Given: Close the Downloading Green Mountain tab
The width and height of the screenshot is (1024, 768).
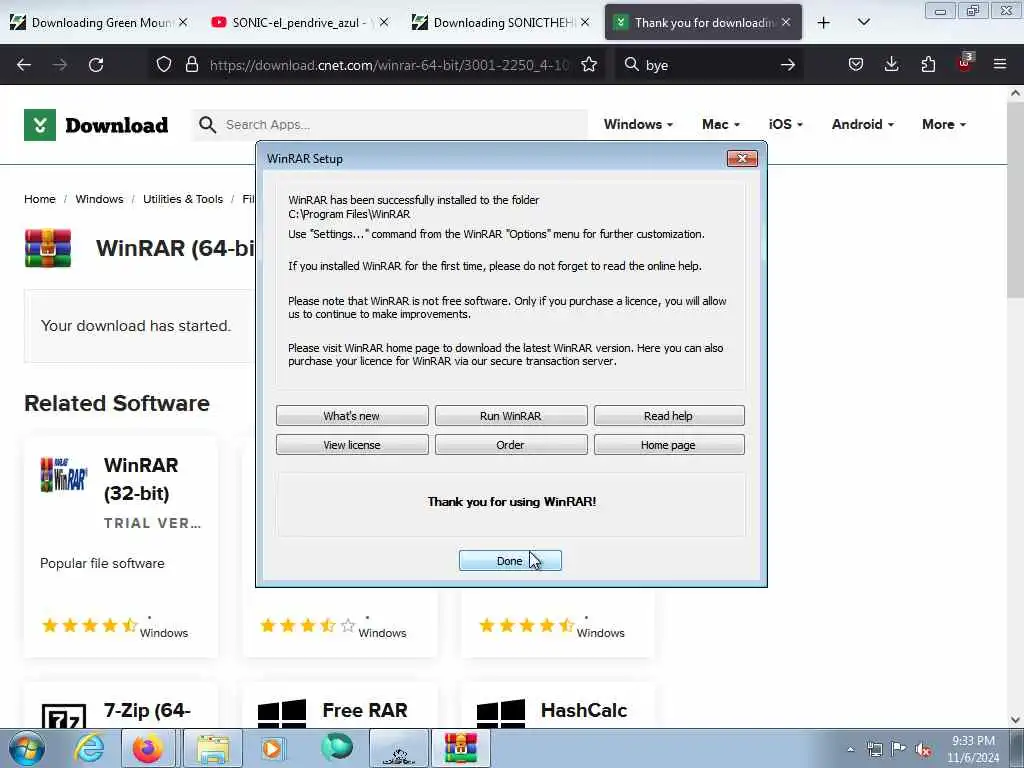Looking at the screenshot, I should point(183,22).
